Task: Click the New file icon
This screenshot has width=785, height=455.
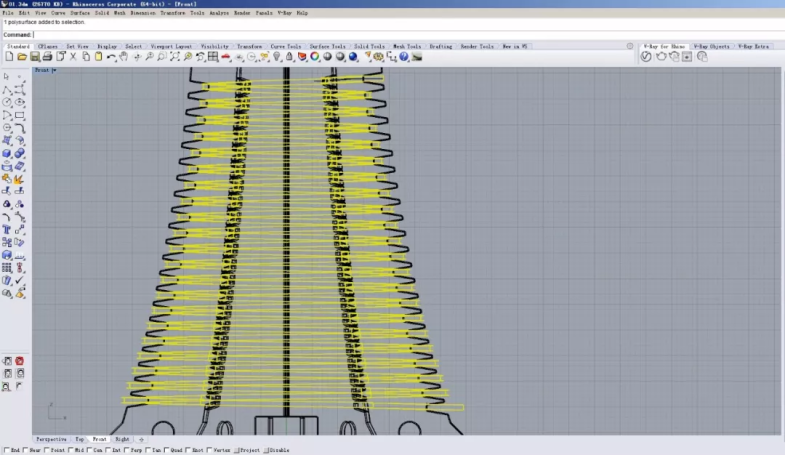Action: [x=8, y=57]
